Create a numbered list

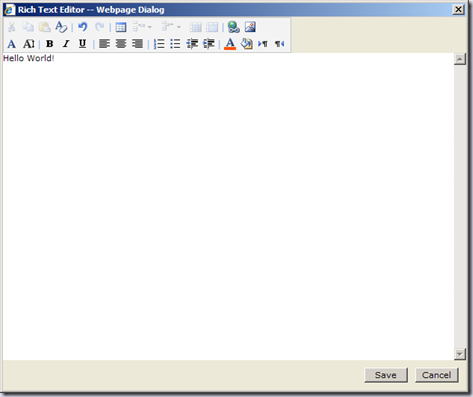coord(159,44)
